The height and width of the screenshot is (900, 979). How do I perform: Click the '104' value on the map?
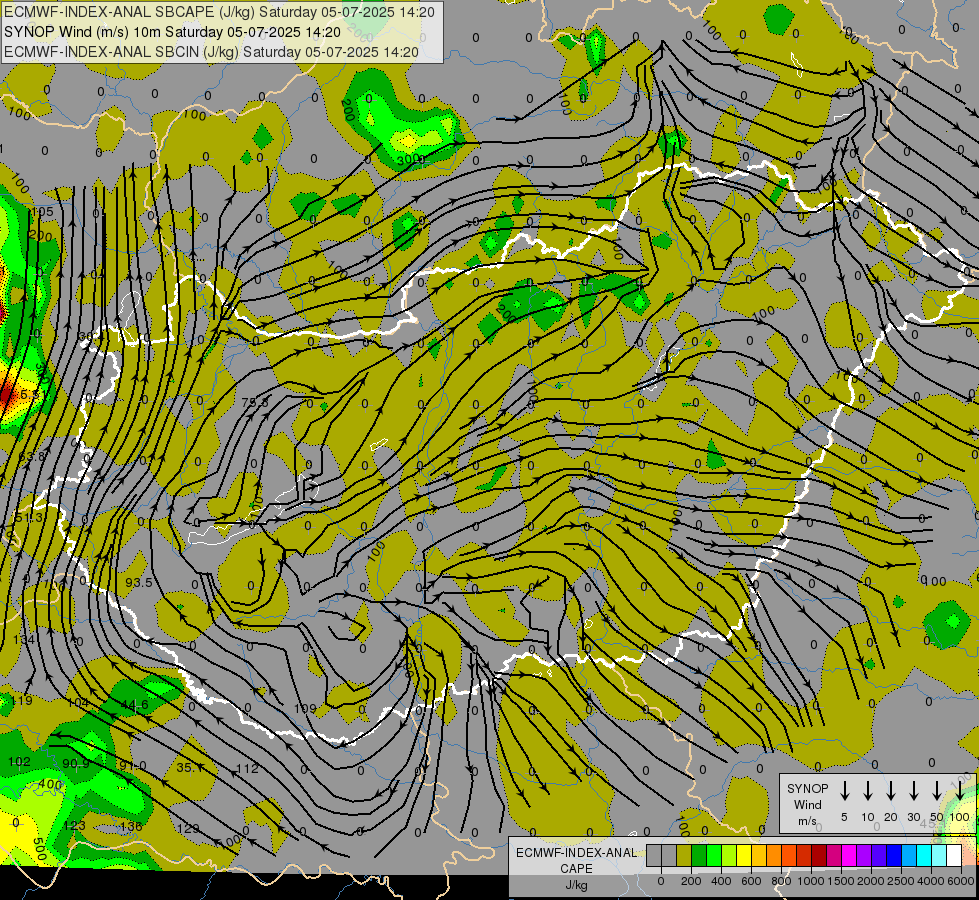click(77, 703)
